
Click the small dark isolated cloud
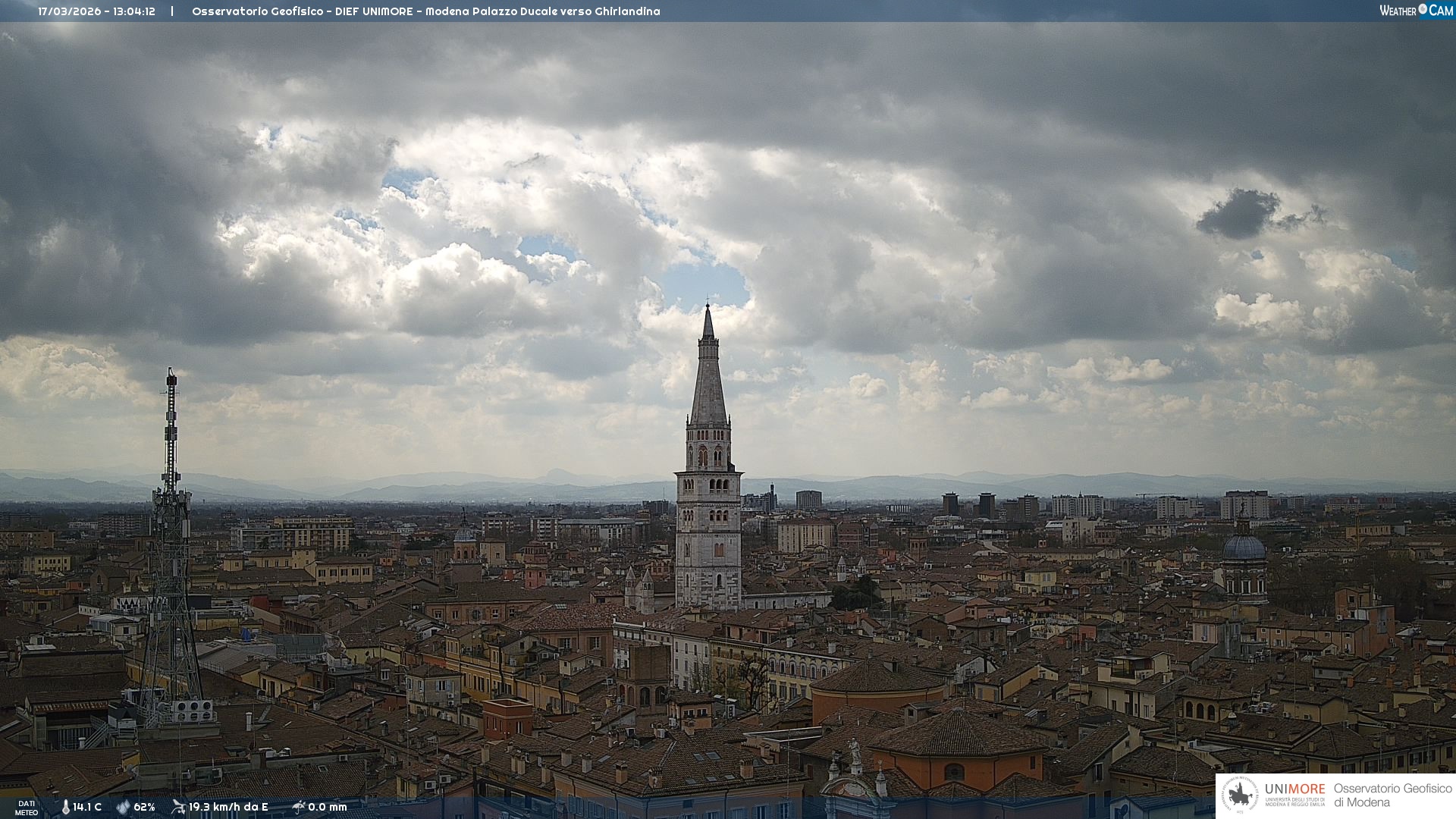tap(1239, 213)
